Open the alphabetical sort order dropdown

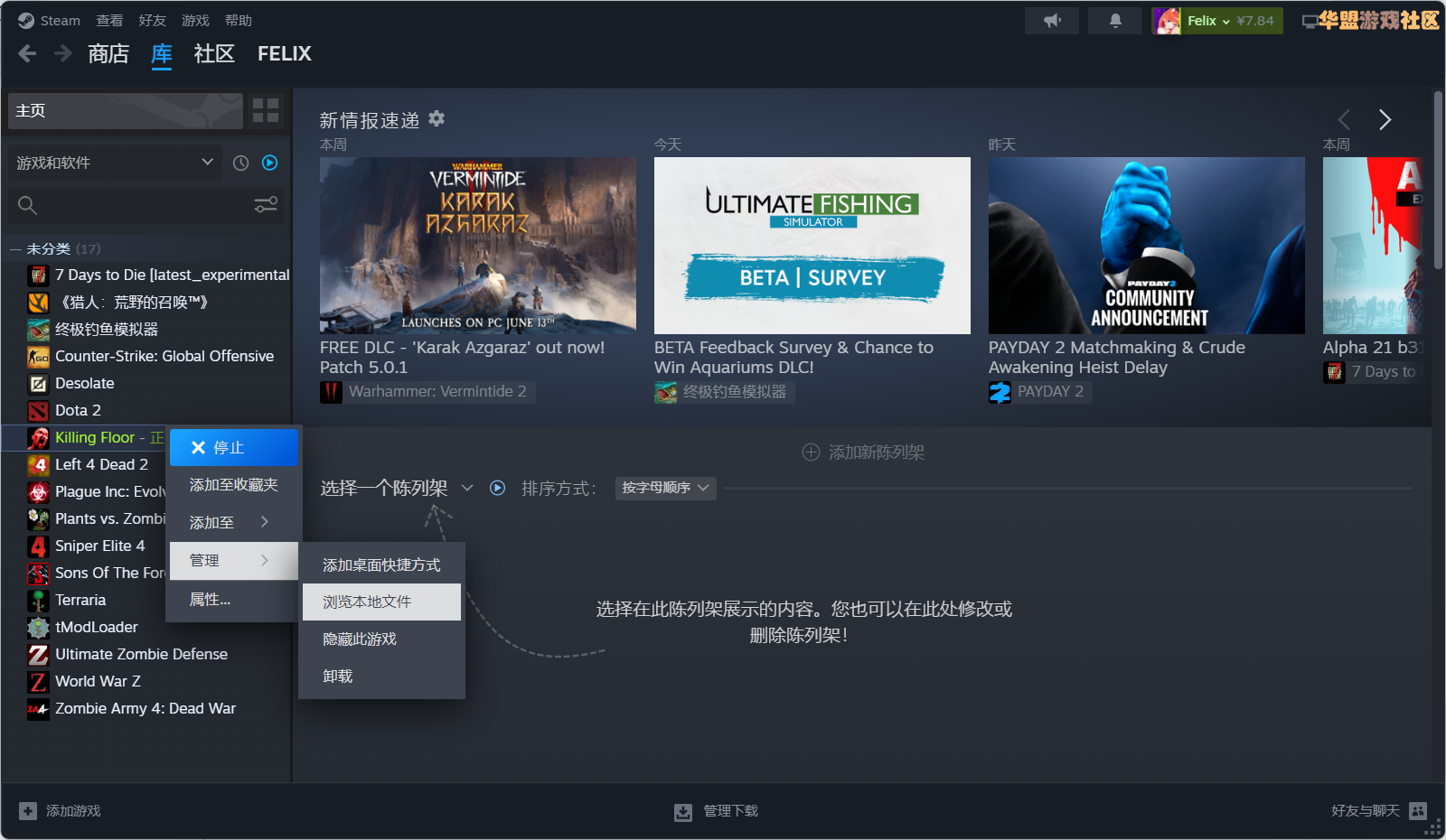(x=665, y=488)
